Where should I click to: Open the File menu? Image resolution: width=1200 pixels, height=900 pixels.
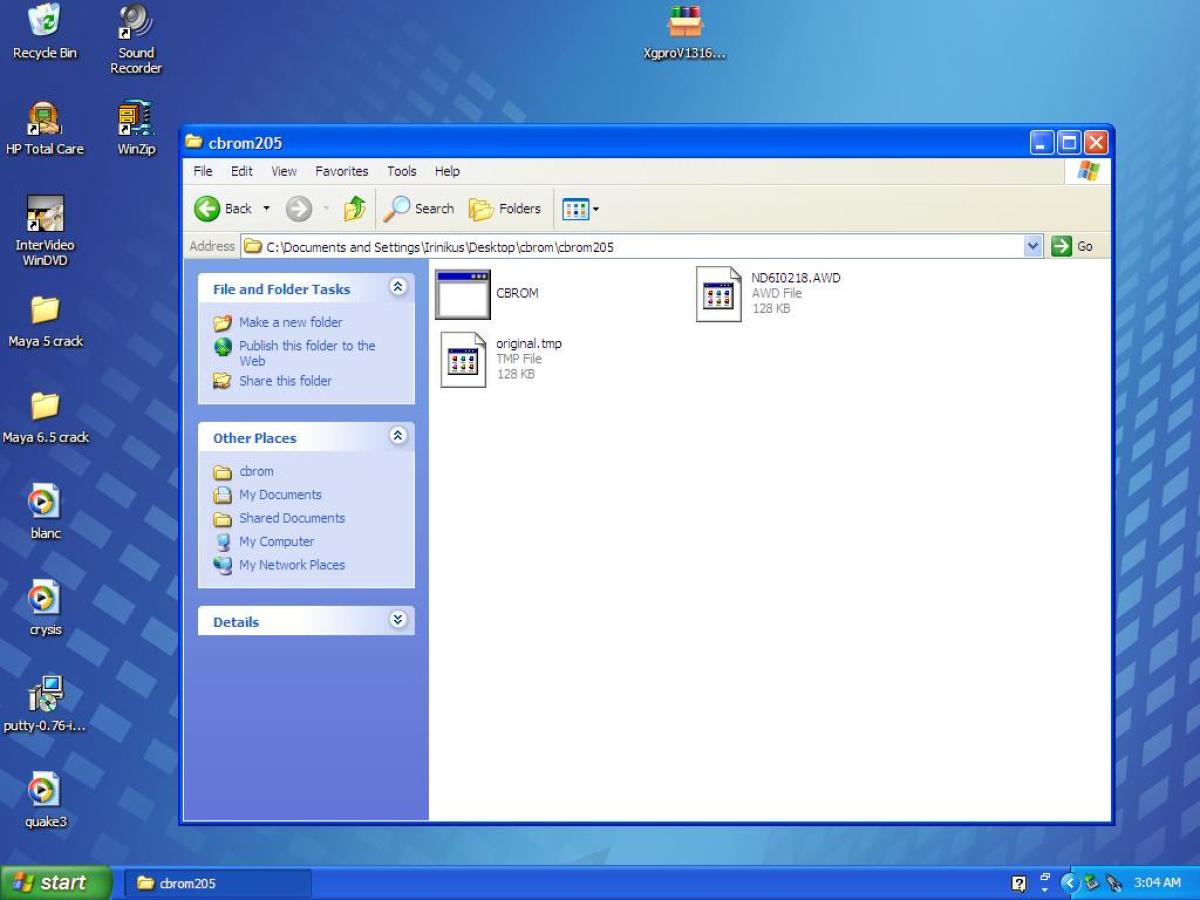pyautogui.click(x=203, y=171)
